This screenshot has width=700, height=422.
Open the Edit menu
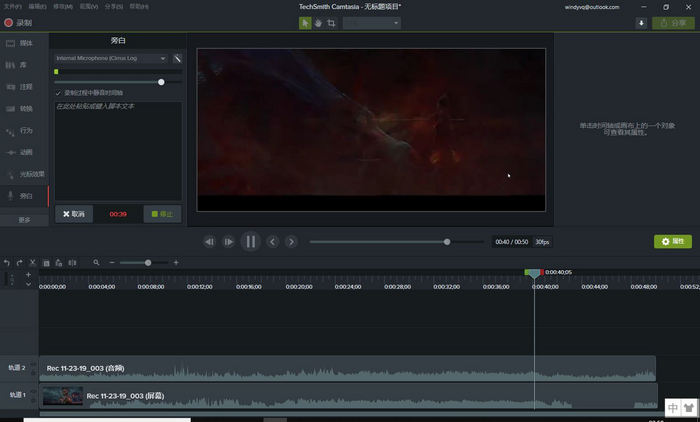[38, 7]
